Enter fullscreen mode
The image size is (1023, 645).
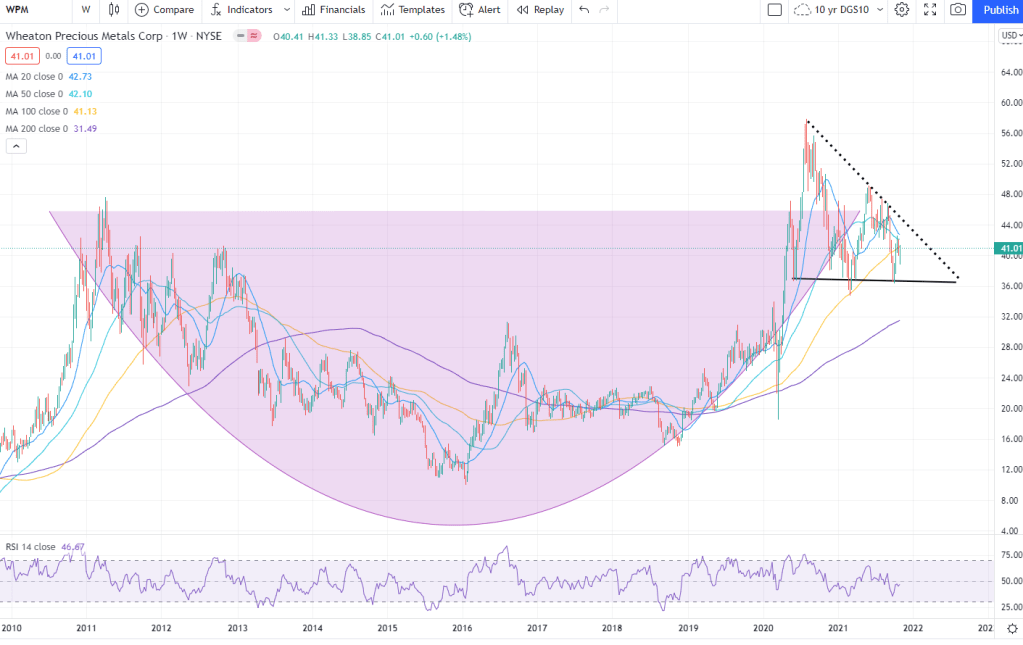[930, 10]
